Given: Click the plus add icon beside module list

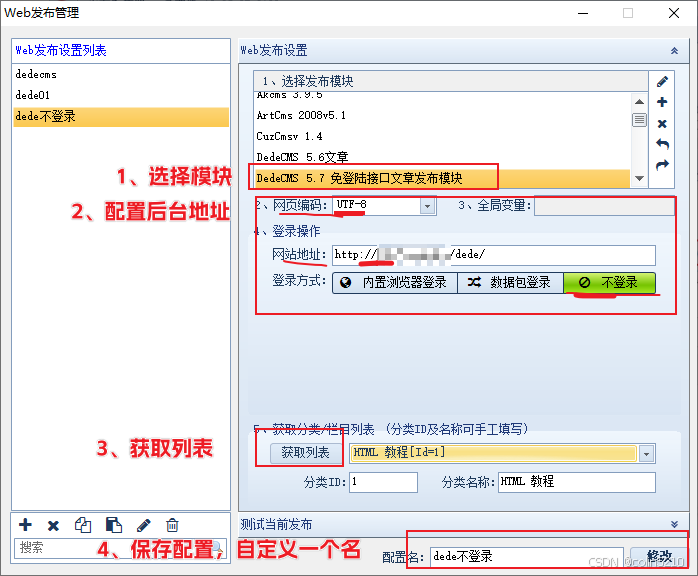Looking at the screenshot, I should click(662, 102).
